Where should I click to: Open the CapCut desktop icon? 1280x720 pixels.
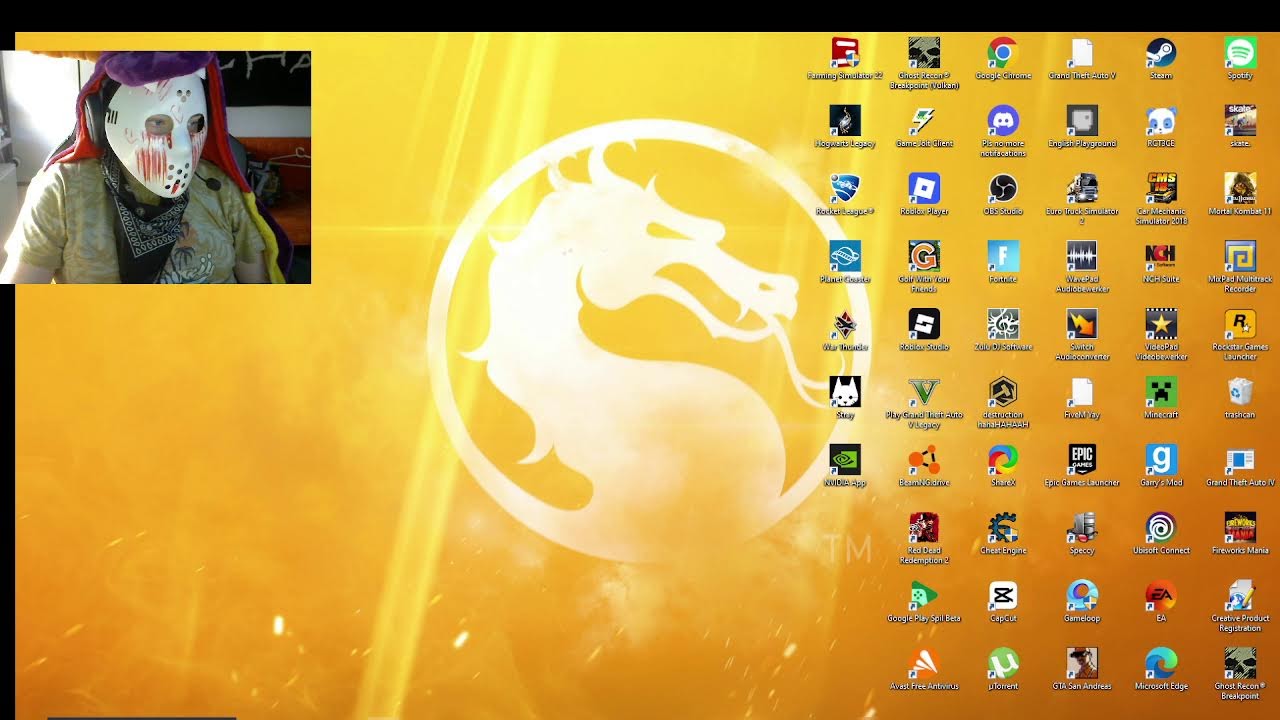pyautogui.click(x=1003, y=596)
